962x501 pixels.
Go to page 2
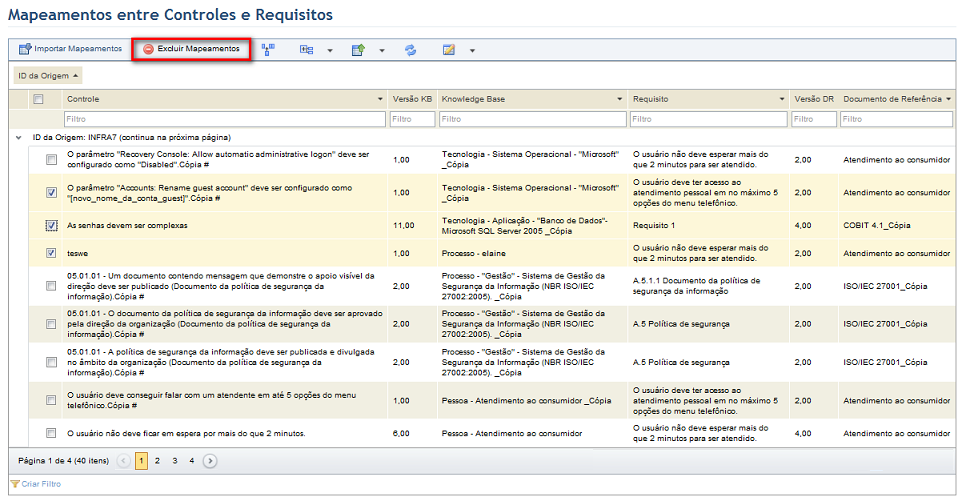point(158,461)
